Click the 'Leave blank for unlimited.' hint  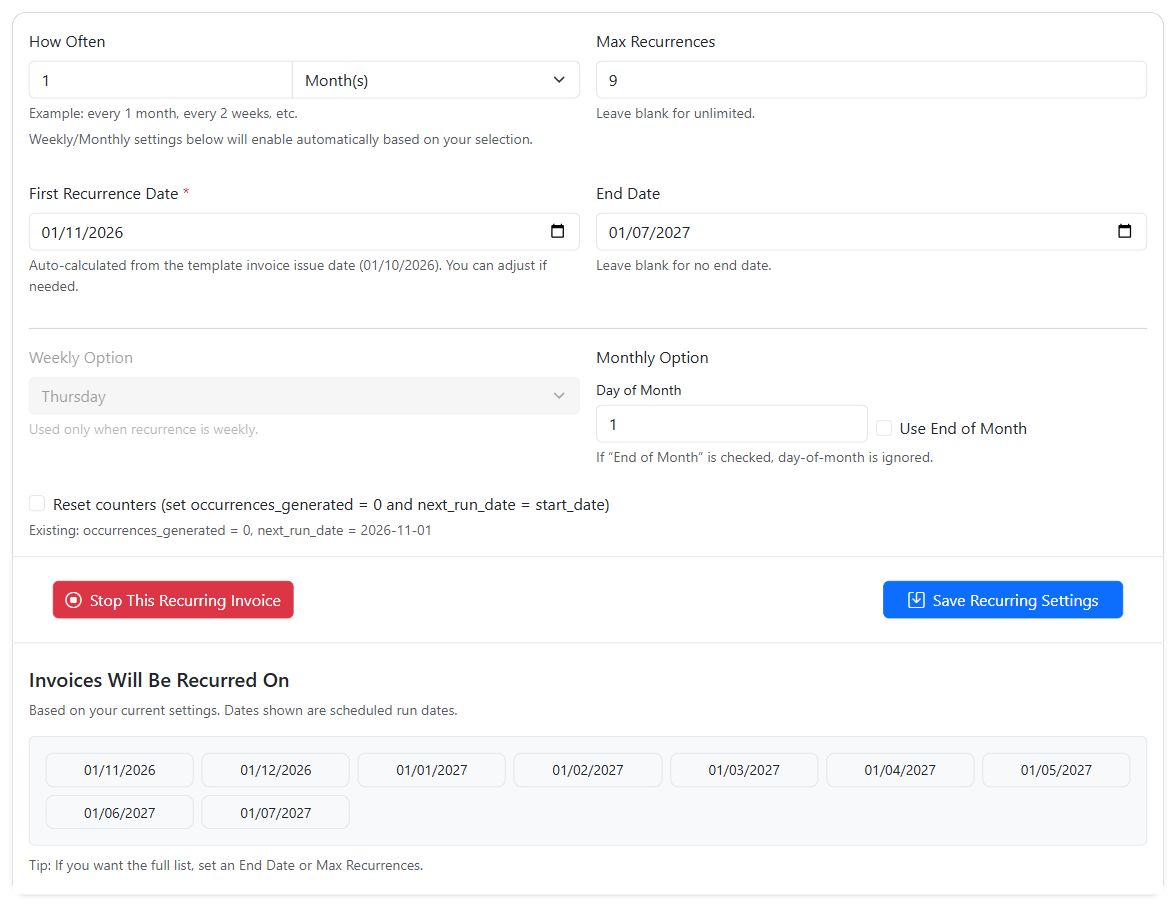(x=675, y=113)
